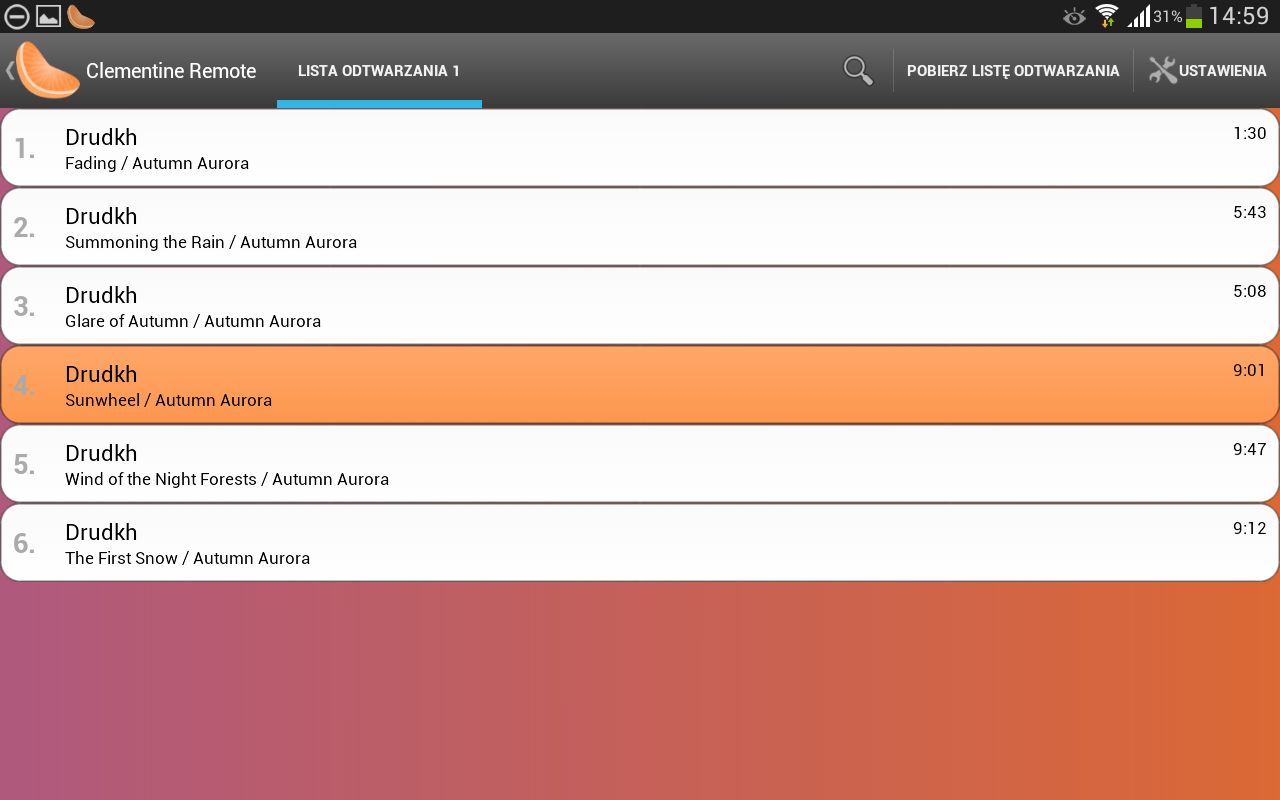Click track number 2.
This screenshot has width=1280, height=800.
[24, 228]
